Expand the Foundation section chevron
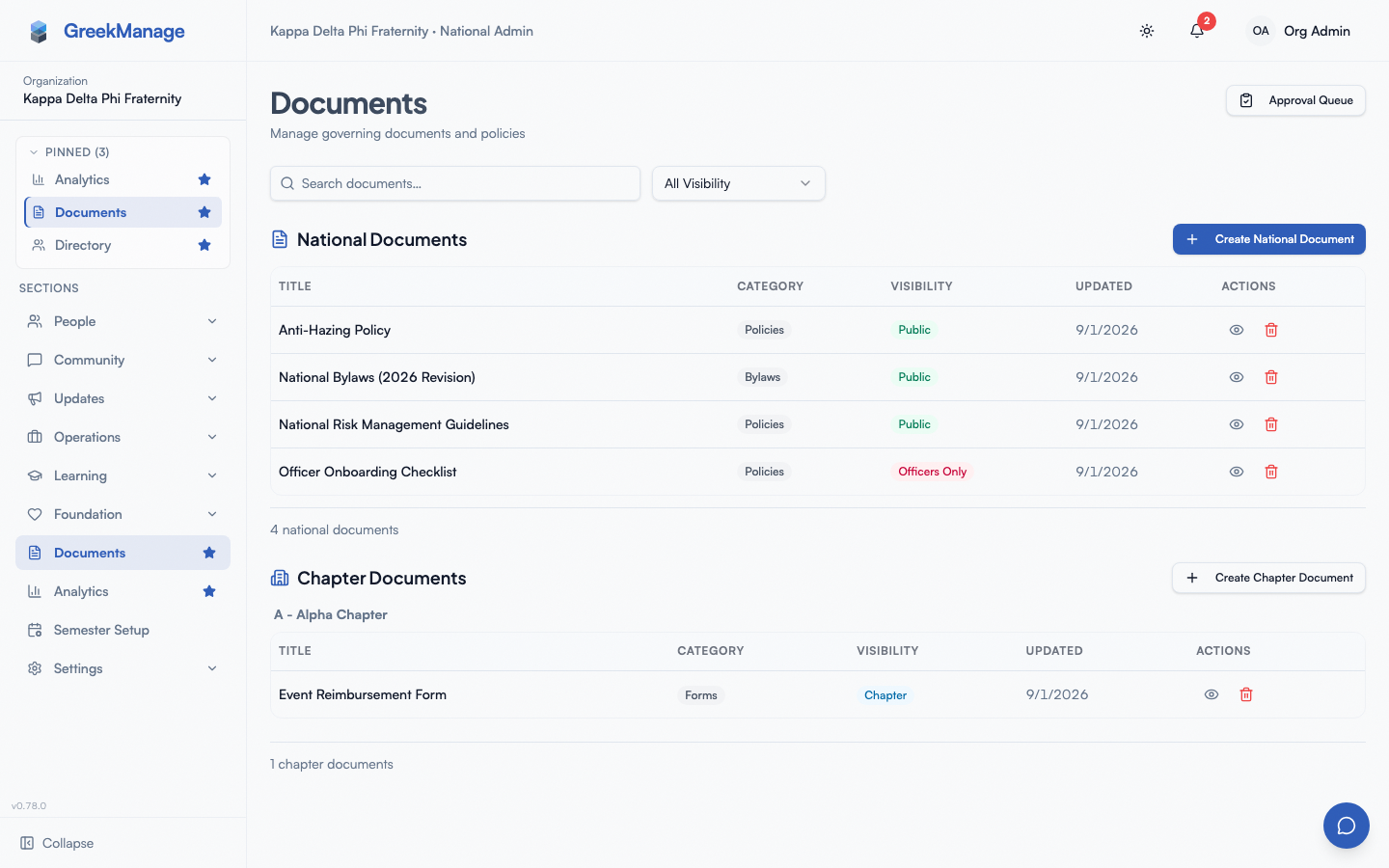 [212, 514]
